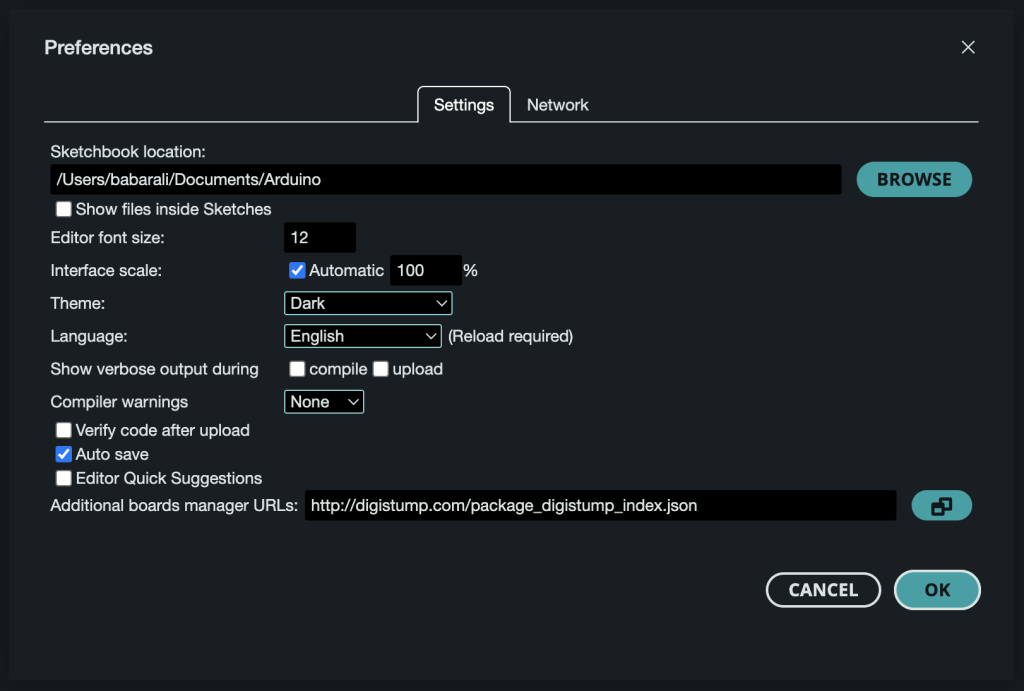Click the BROWSE button
The height and width of the screenshot is (691, 1024).
(914, 179)
